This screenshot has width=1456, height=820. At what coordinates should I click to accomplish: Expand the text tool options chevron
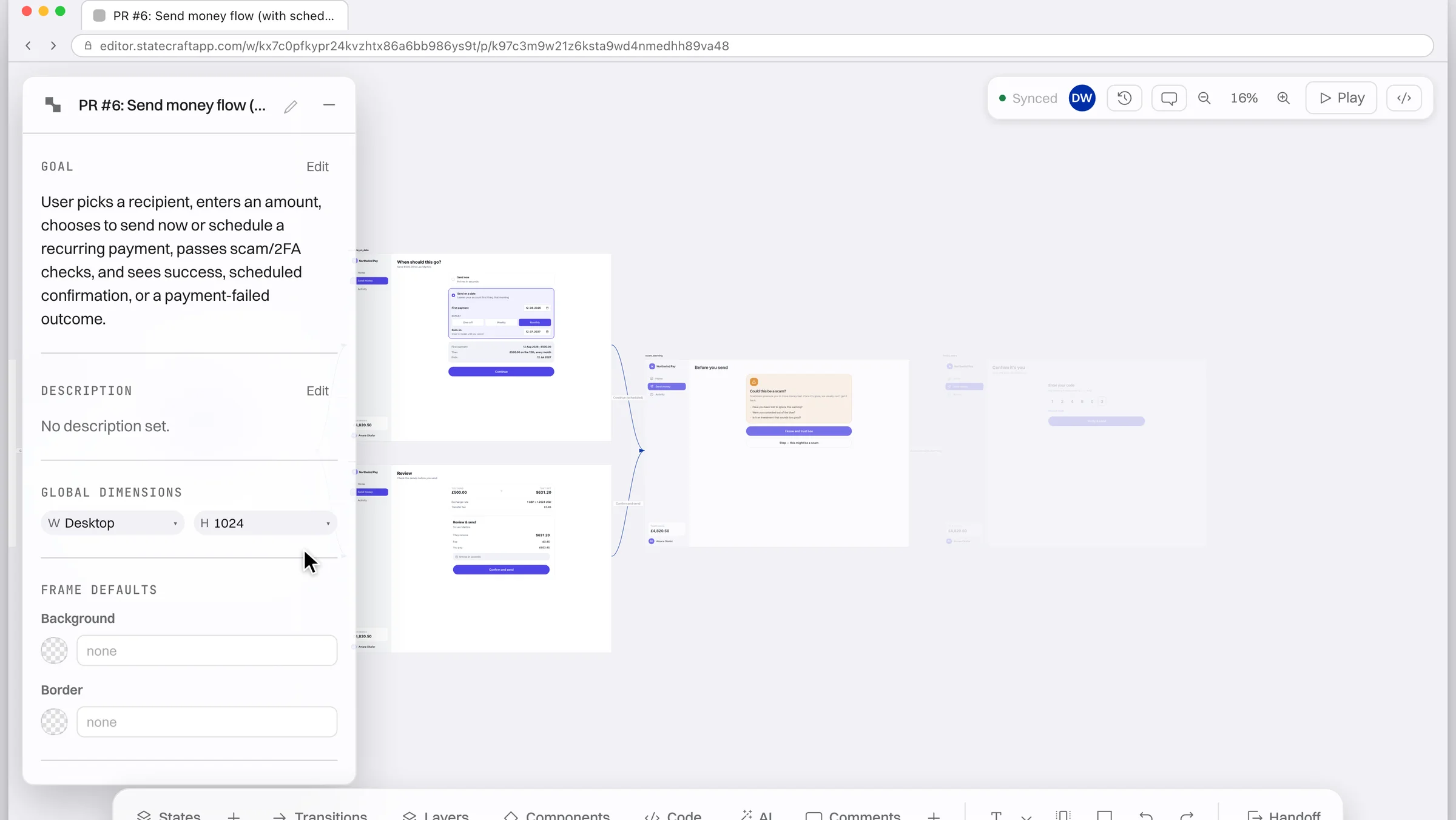click(x=1026, y=816)
